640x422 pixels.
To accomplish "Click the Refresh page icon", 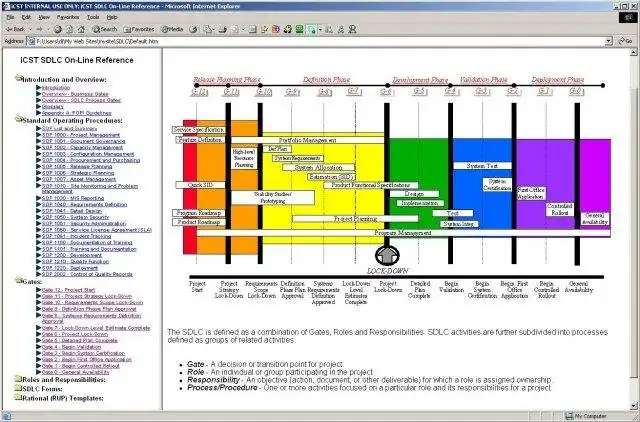I will 69,29.
